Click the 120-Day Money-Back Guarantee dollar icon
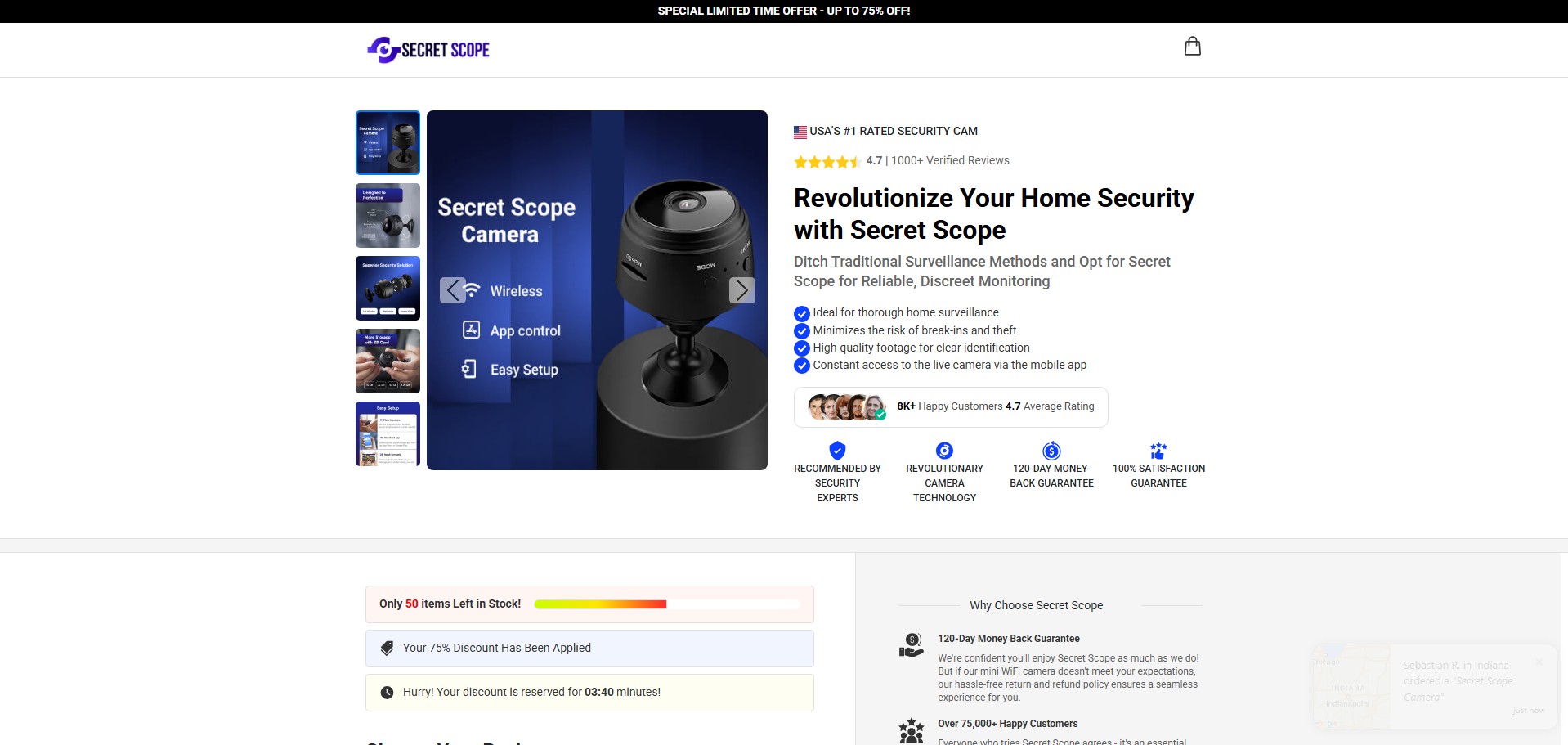 pyautogui.click(x=1051, y=451)
